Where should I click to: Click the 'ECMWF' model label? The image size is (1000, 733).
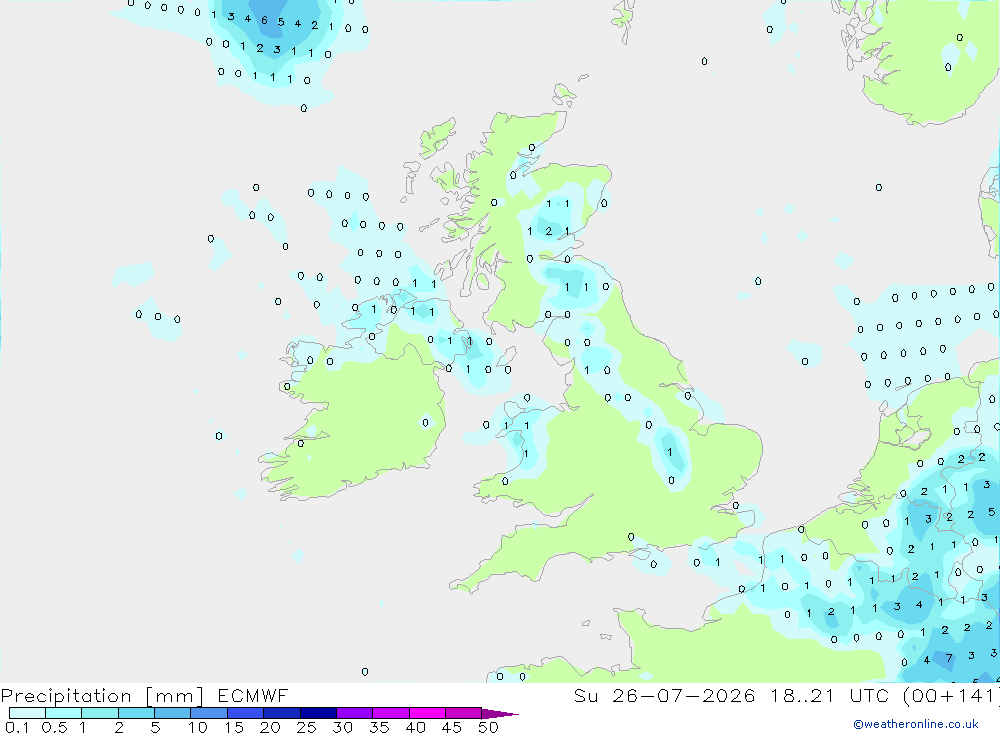coord(253,696)
